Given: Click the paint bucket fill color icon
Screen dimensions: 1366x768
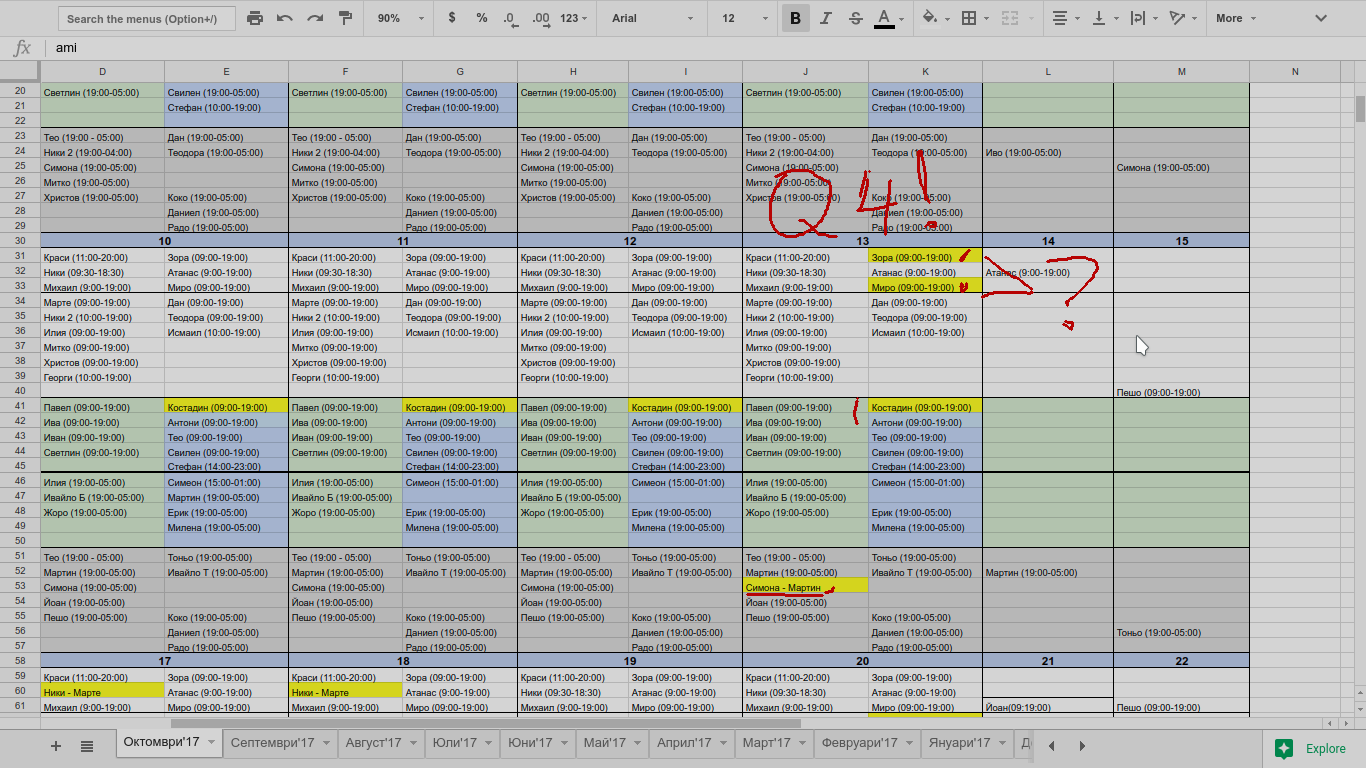Looking at the screenshot, I should pyautogui.click(x=929, y=18).
